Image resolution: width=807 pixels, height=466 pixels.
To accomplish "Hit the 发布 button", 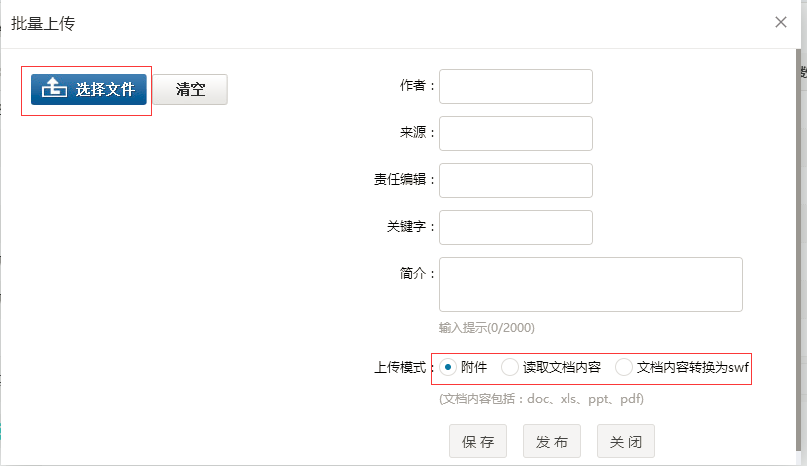I will (552, 441).
